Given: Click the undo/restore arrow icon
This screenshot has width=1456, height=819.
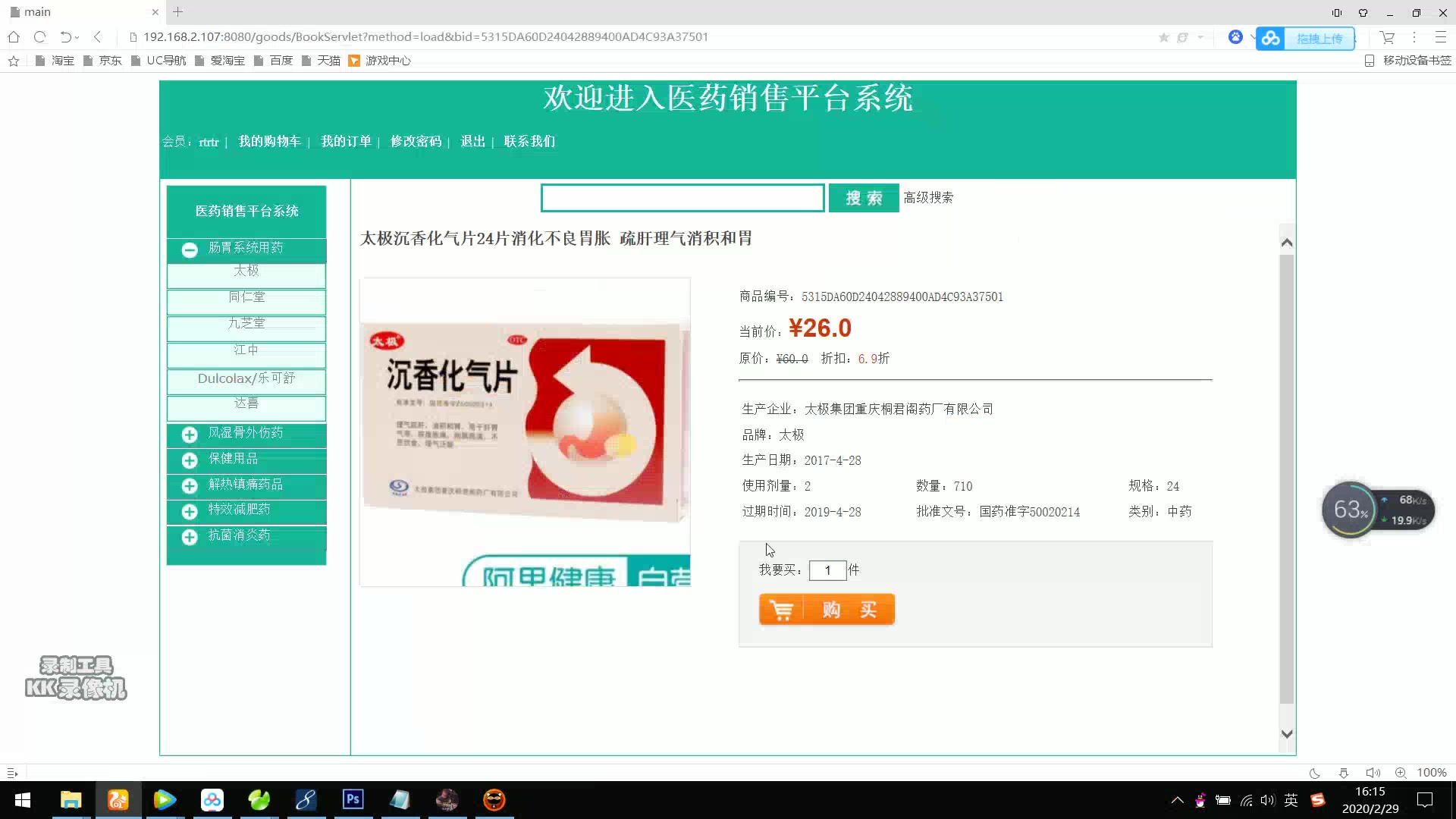Looking at the screenshot, I should pyautogui.click(x=66, y=37).
